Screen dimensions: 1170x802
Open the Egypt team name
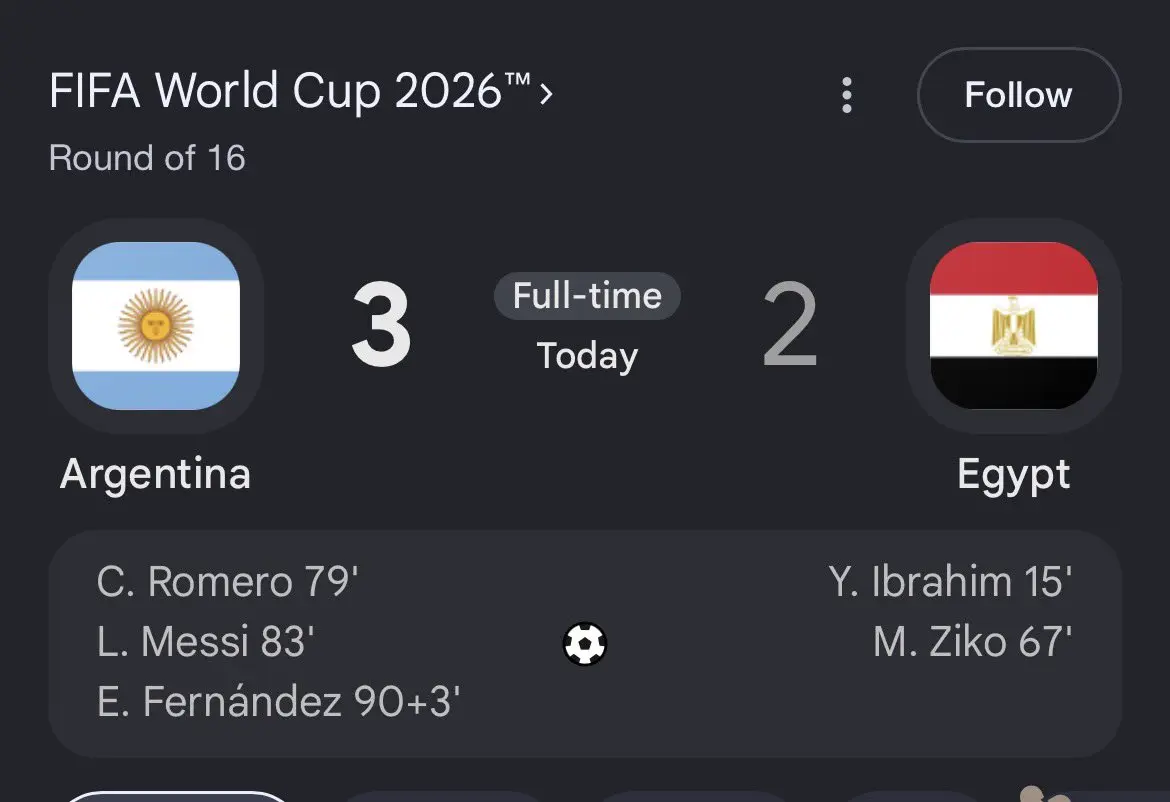point(1013,475)
